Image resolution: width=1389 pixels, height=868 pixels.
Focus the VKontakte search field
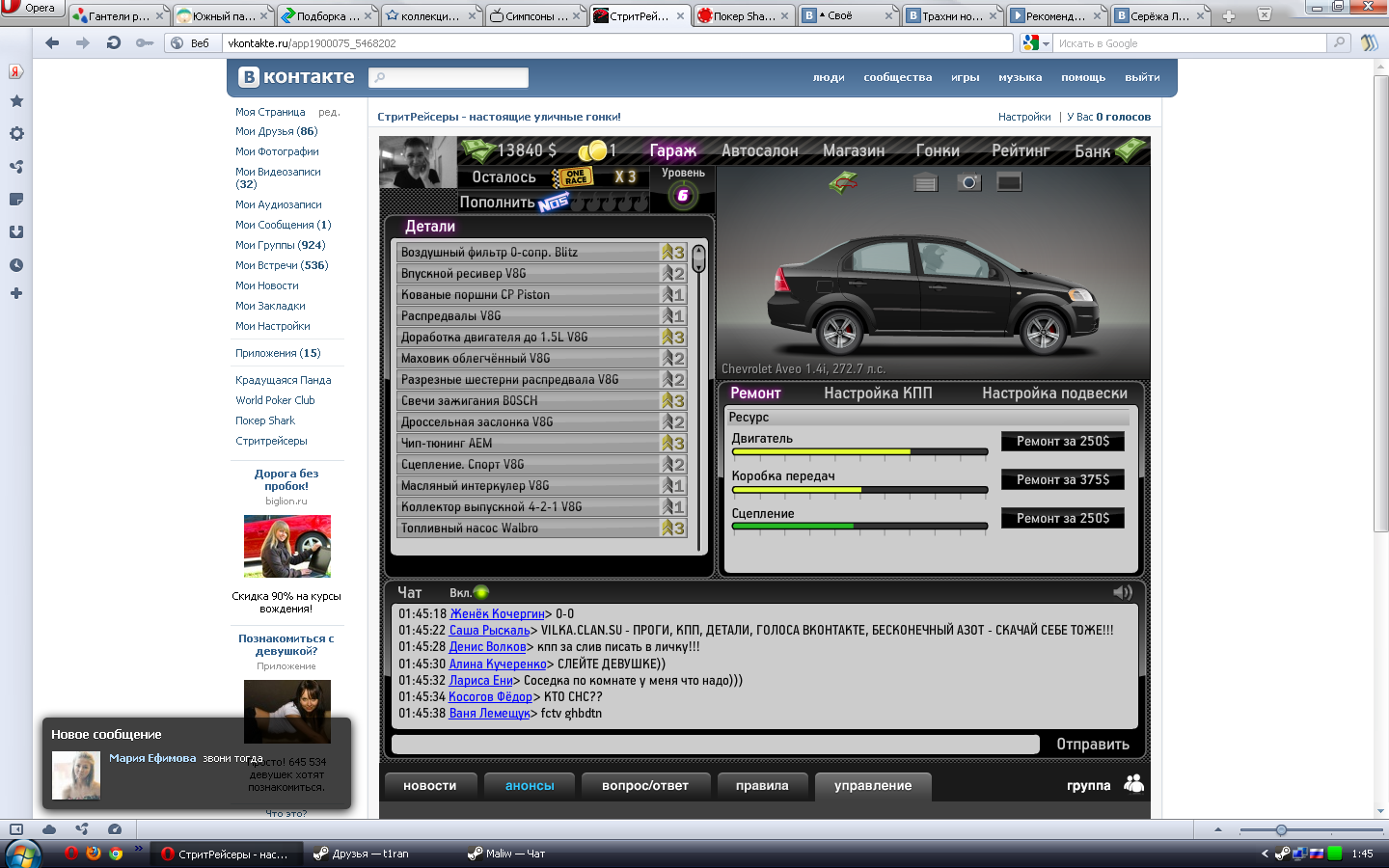[449, 77]
